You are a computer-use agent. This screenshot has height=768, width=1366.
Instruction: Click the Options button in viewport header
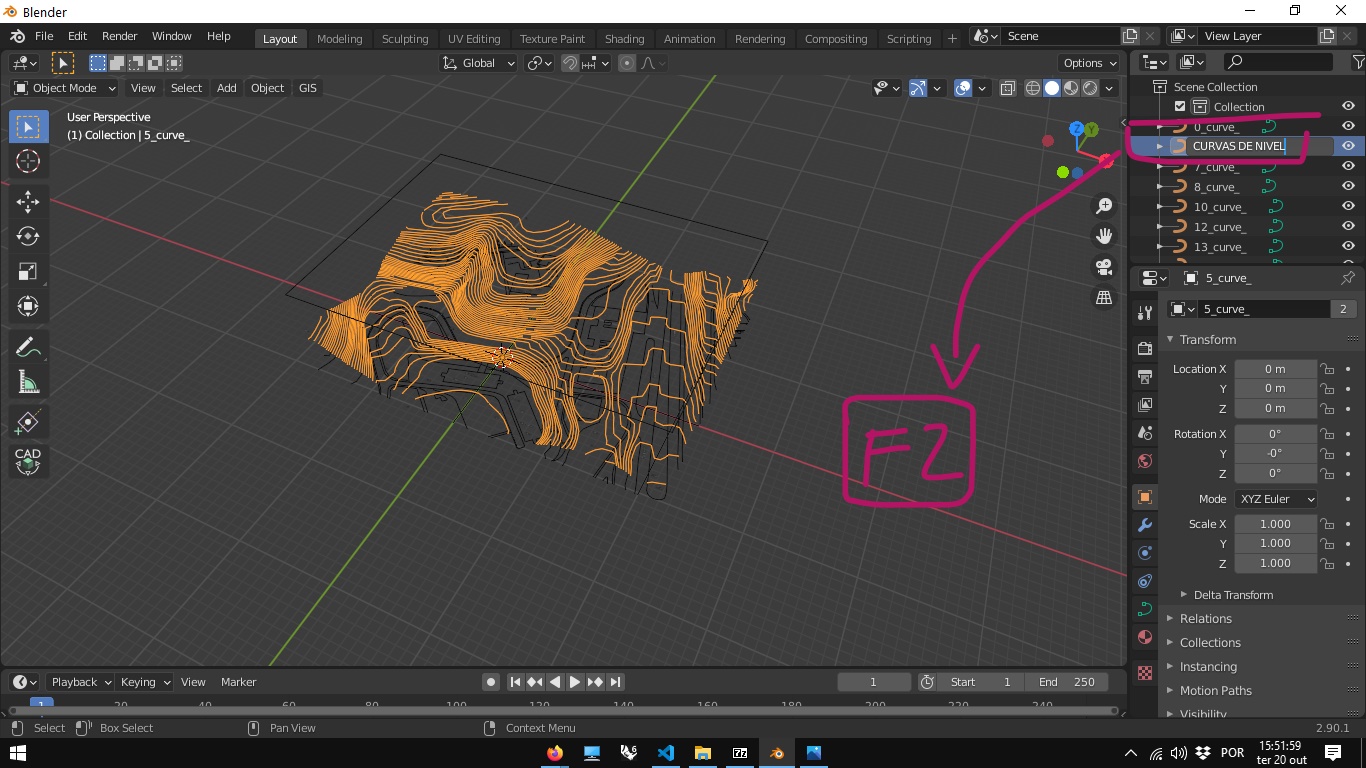click(1089, 63)
